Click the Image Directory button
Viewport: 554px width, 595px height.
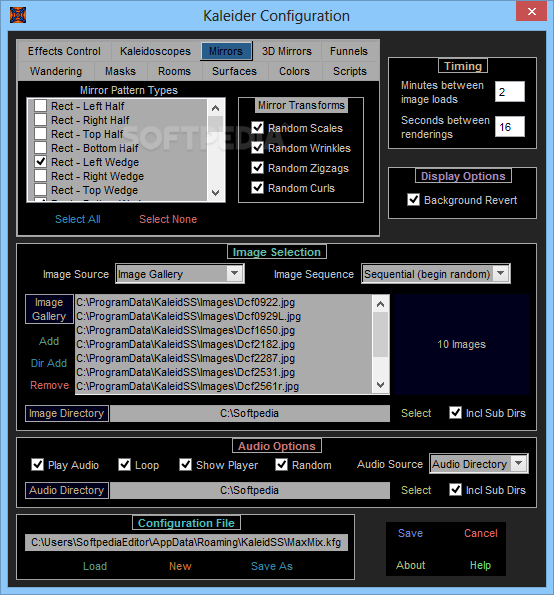click(x=67, y=413)
